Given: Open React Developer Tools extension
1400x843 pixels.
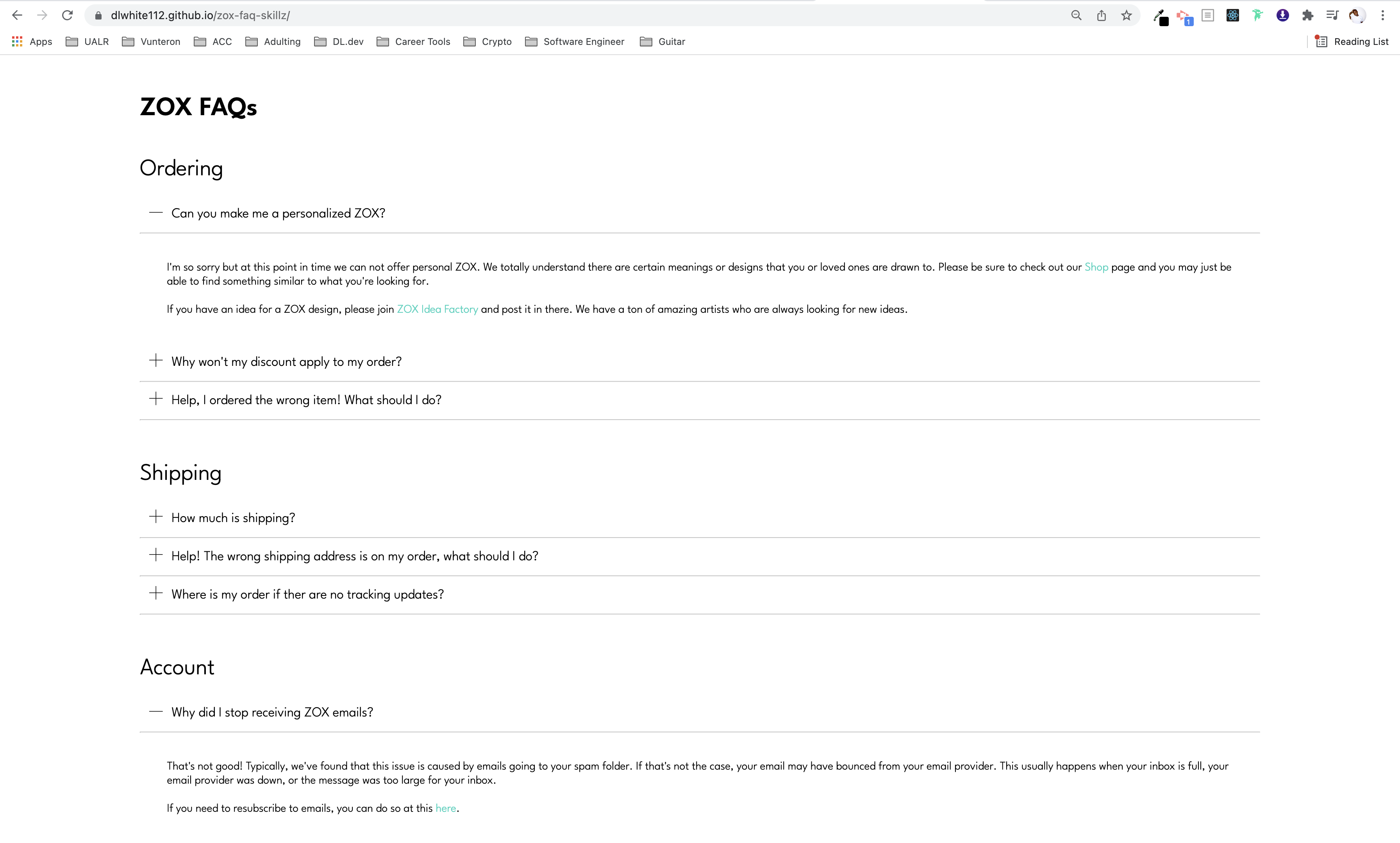Looking at the screenshot, I should tap(1232, 15).
